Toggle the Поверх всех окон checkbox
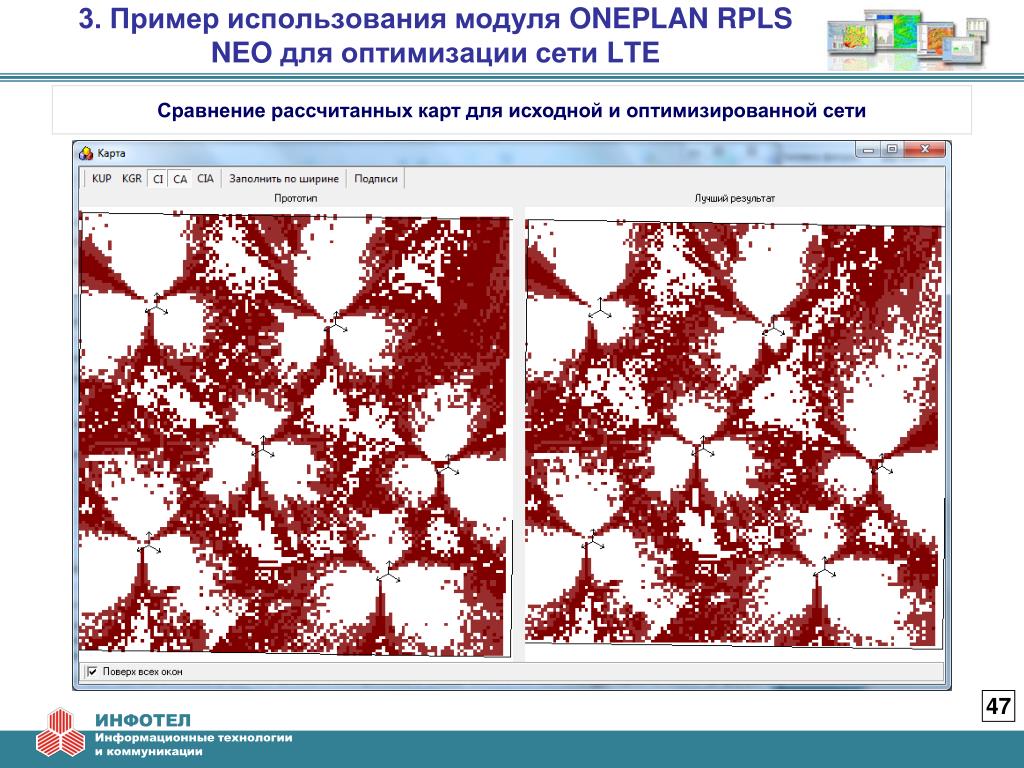The width and height of the screenshot is (1024, 768). [x=93, y=671]
